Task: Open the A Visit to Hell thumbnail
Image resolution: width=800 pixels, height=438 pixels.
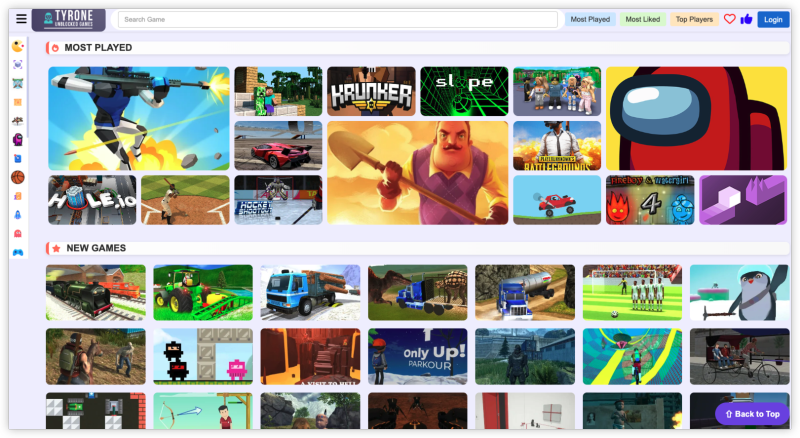Action: click(x=310, y=356)
